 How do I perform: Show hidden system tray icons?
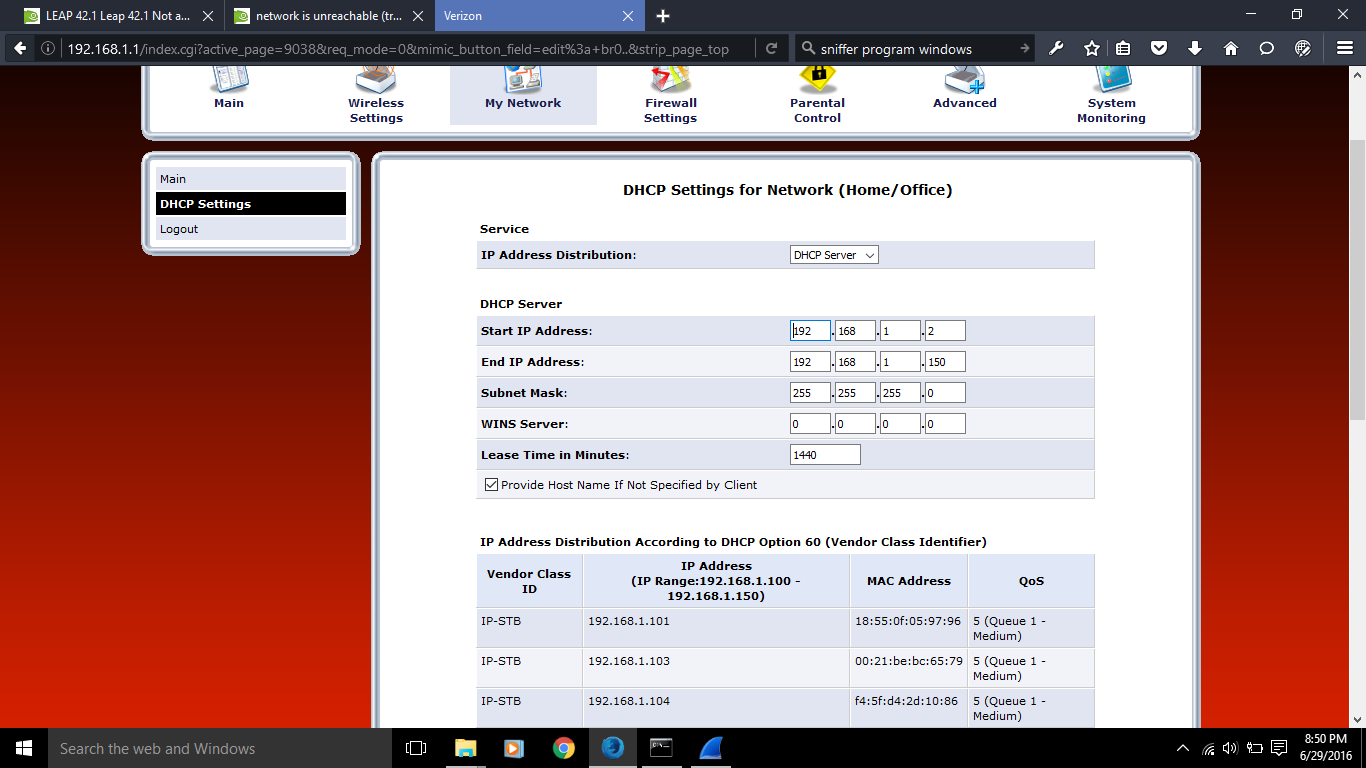pyautogui.click(x=1183, y=748)
